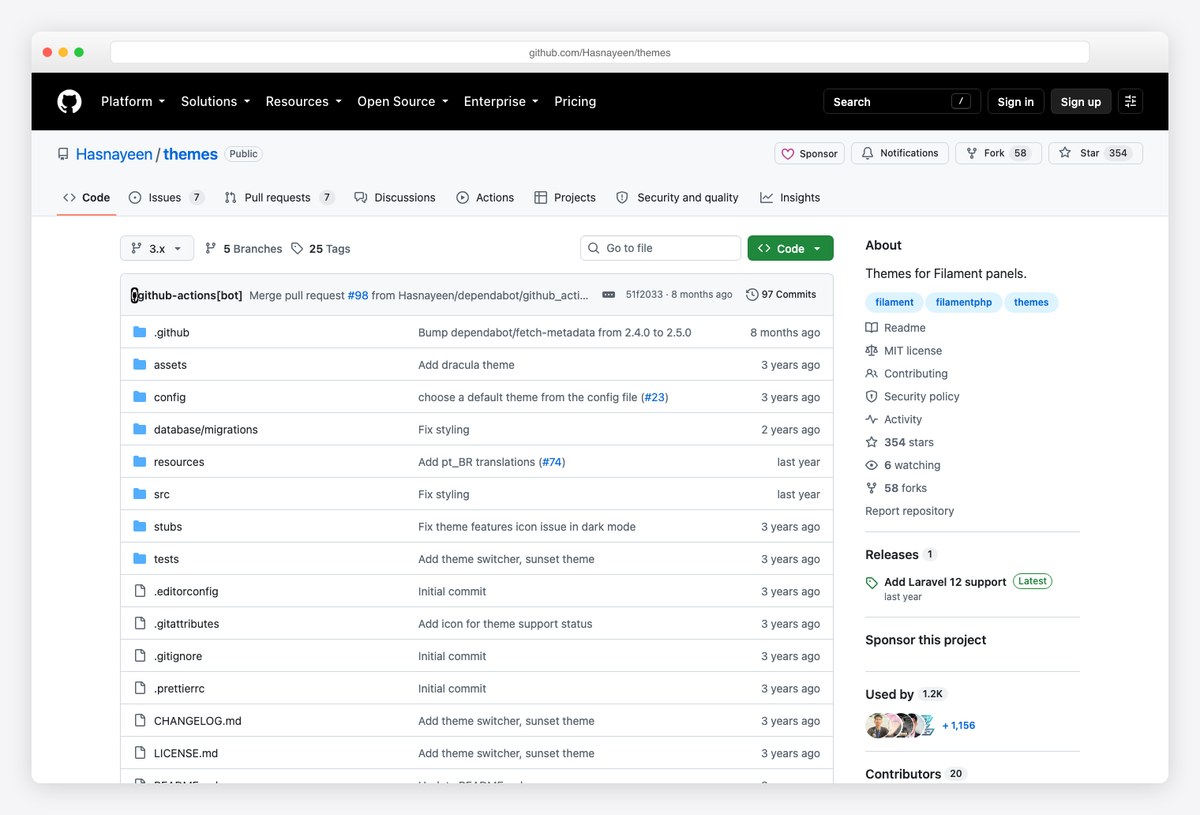Image resolution: width=1200 pixels, height=815 pixels.
Task: Open the .github folder
Action: (171, 332)
